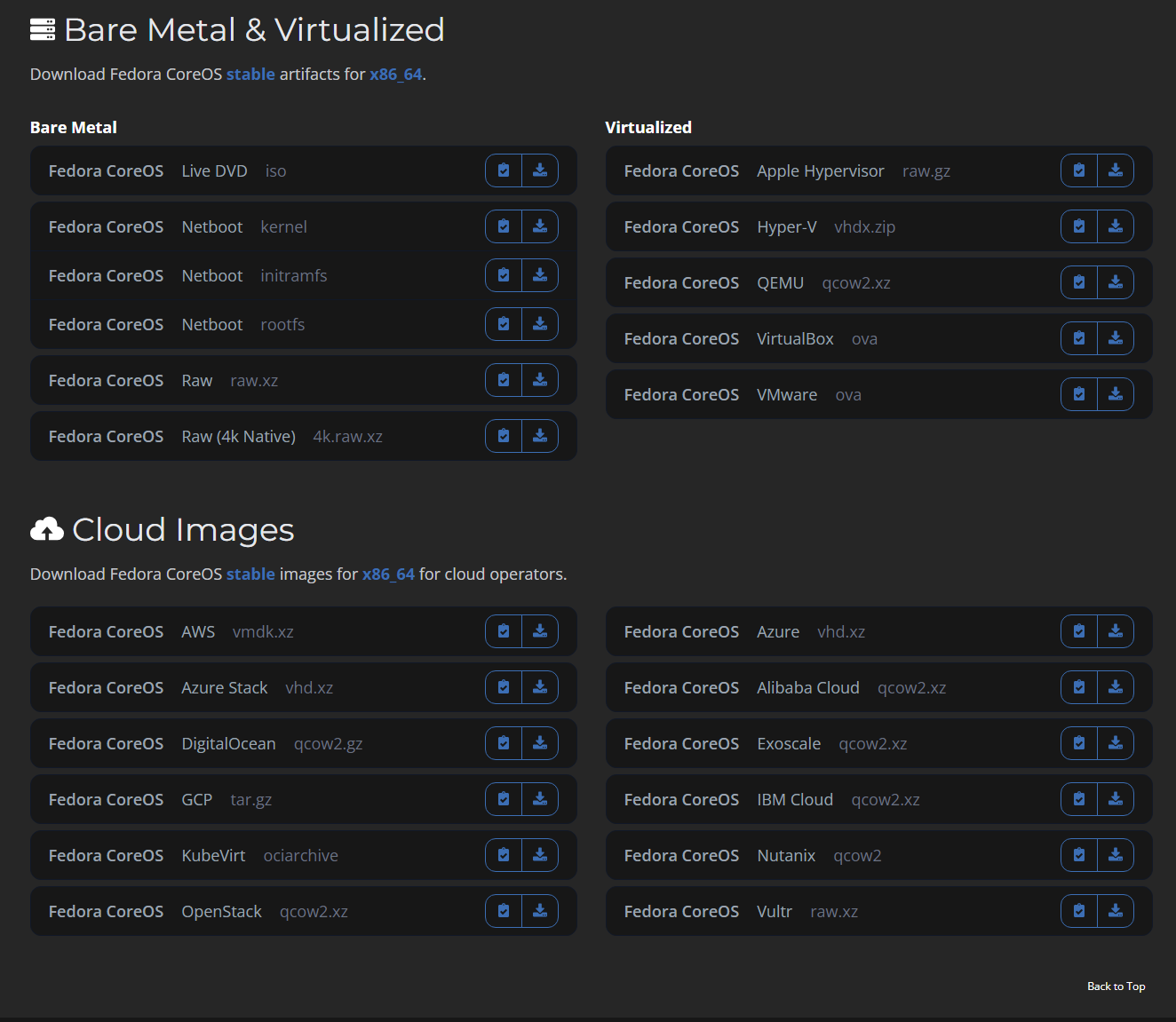Download the Live DVD iso image
This screenshot has height=1022, width=1176.
click(x=540, y=170)
